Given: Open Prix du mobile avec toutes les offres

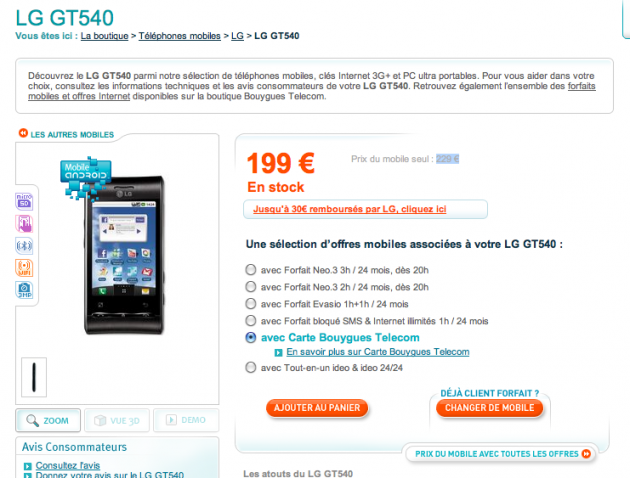Looking at the screenshot, I should tap(501, 454).
